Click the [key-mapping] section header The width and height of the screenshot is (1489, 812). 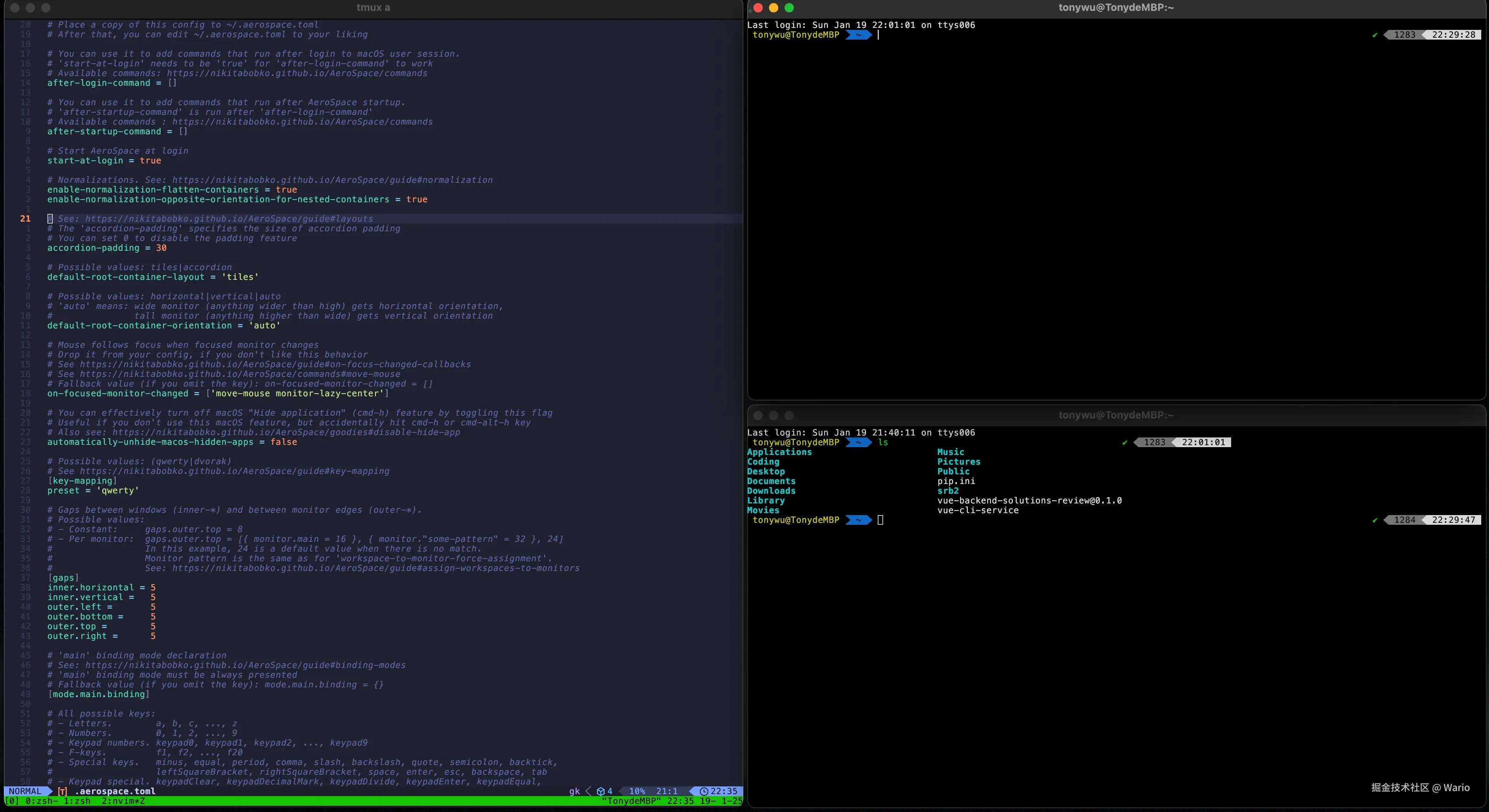(x=82, y=481)
